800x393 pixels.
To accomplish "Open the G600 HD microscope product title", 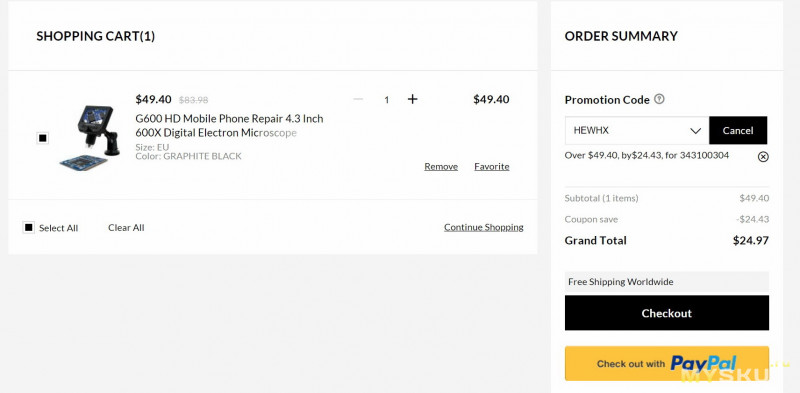I will pos(229,126).
